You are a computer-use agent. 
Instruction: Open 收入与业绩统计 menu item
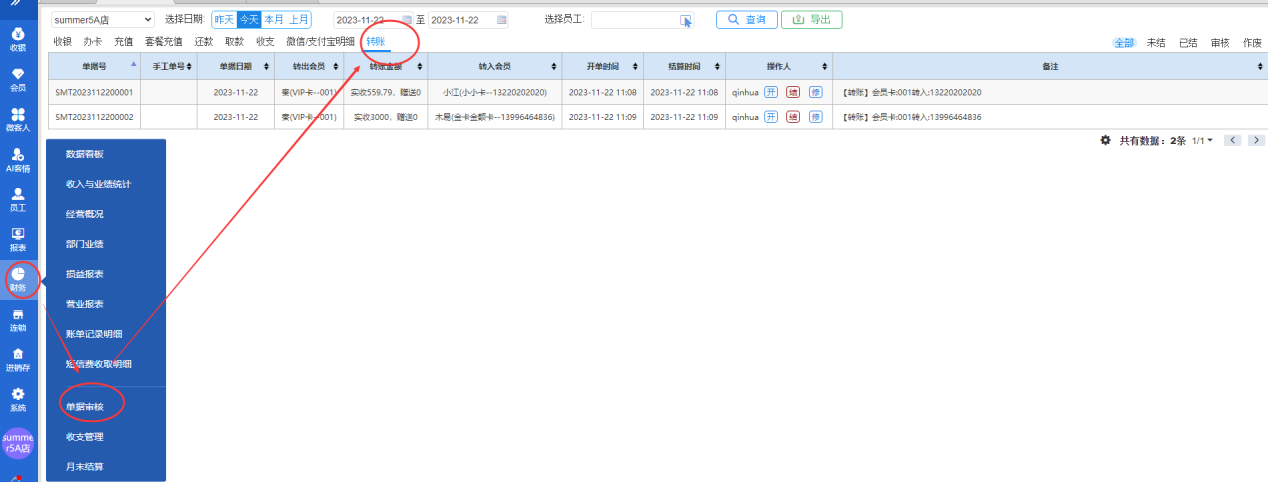tap(98, 184)
